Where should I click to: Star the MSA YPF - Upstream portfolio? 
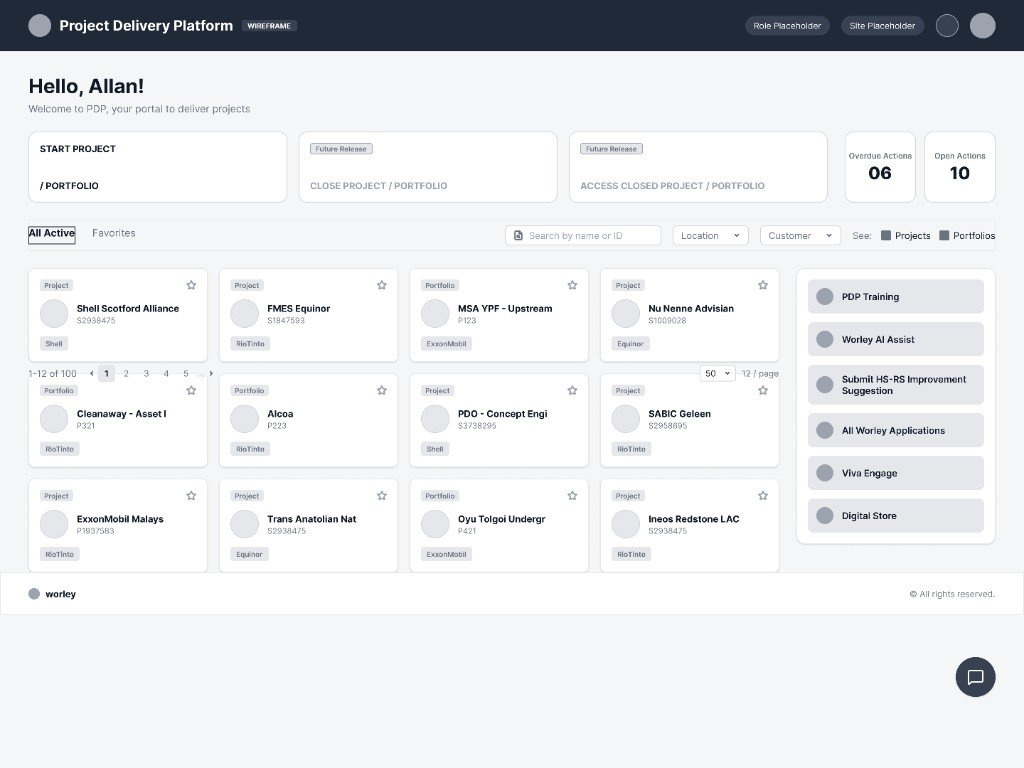pos(573,285)
